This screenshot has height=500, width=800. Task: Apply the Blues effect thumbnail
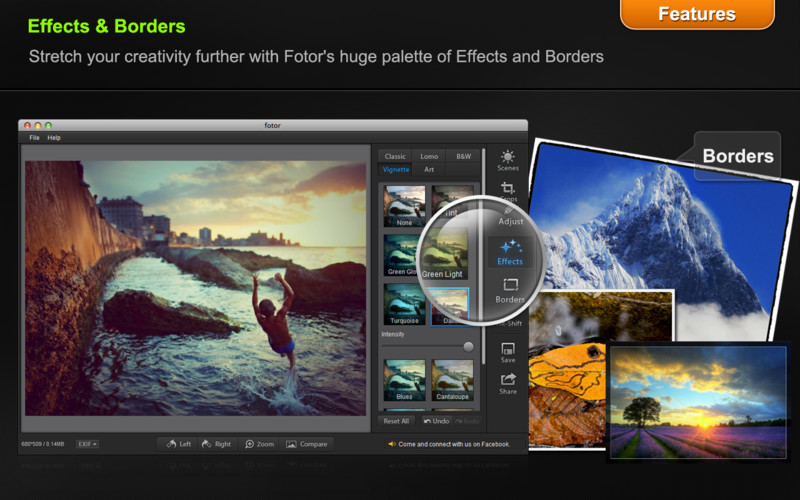[x=404, y=380]
